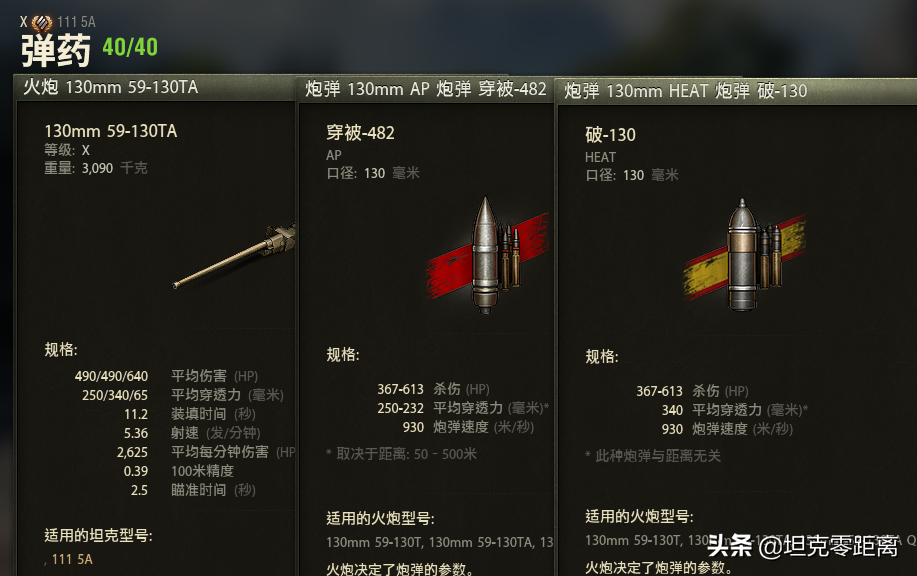Select the 炮弹 130mm AP 穿被-482 header
This screenshot has height=576, width=917.
pyautogui.click(x=426, y=89)
